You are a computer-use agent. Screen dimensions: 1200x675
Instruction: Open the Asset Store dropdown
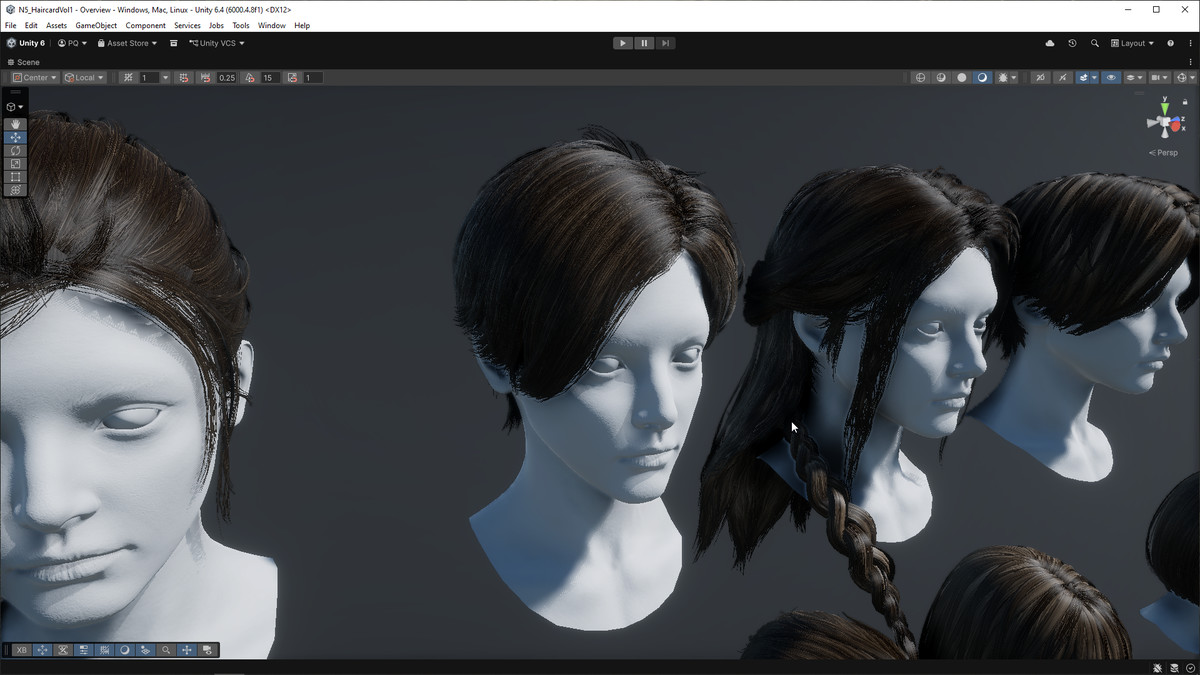[x=127, y=43]
